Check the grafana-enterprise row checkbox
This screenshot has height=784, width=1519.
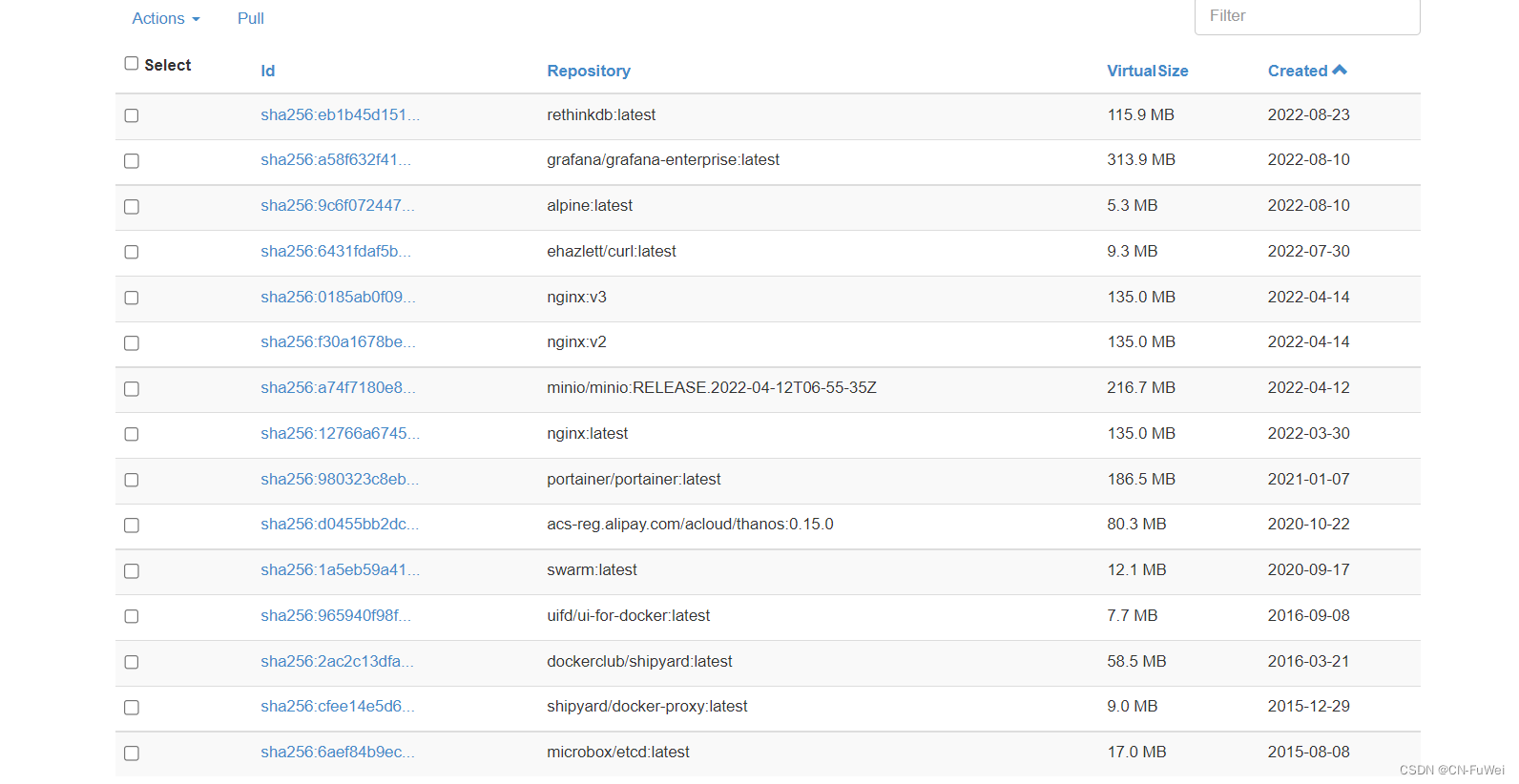[132, 161]
